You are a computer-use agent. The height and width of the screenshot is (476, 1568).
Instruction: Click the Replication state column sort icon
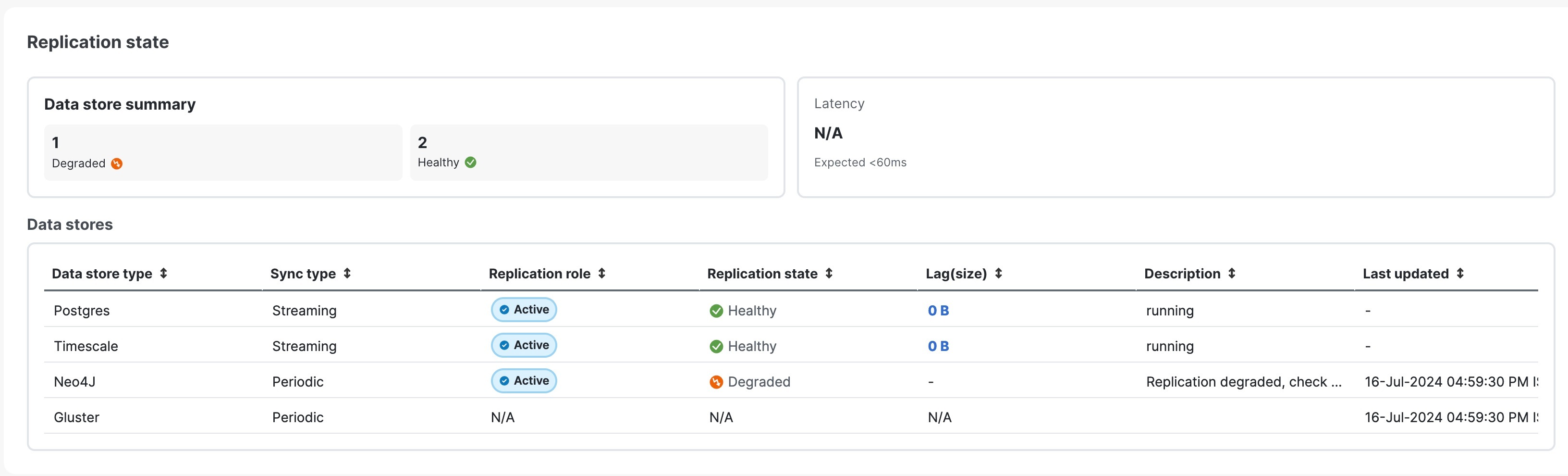pyautogui.click(x=829, y=273)
